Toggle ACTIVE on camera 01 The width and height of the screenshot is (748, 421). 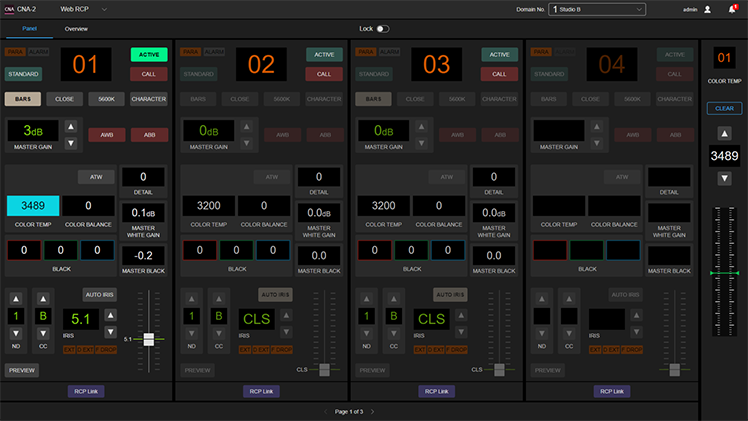tap(149, 54)
